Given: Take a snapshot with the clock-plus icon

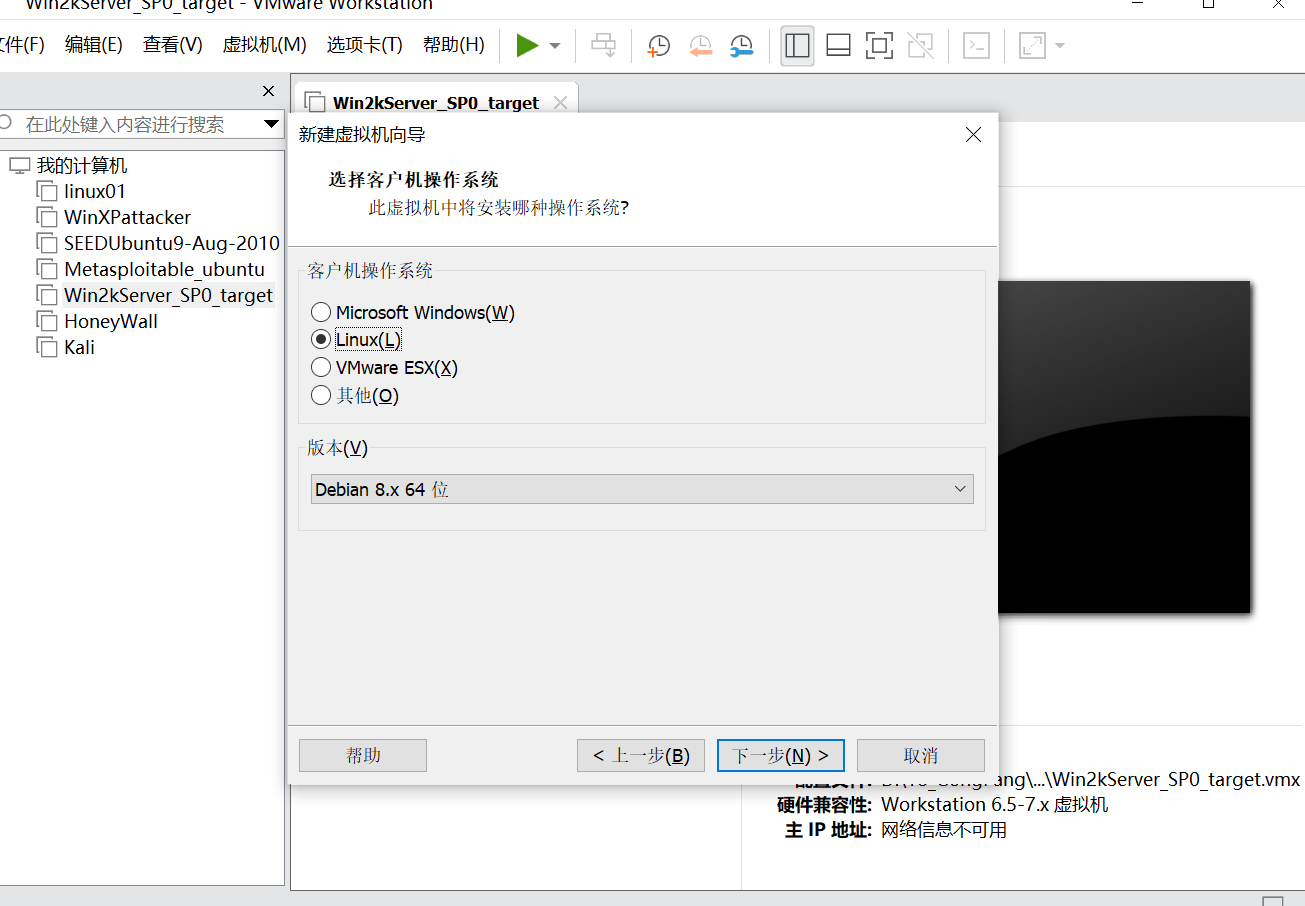Looking at the screenshot, I should pos(658,46).
